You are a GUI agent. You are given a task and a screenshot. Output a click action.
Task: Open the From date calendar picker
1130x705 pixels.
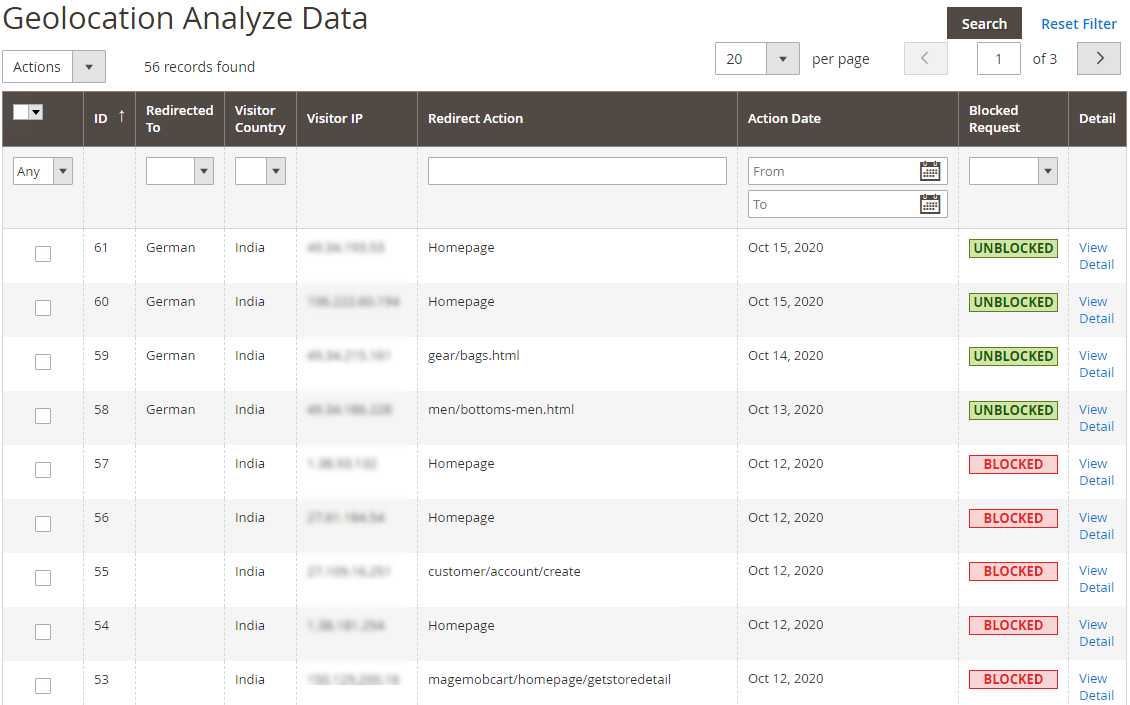pos(929,171)
